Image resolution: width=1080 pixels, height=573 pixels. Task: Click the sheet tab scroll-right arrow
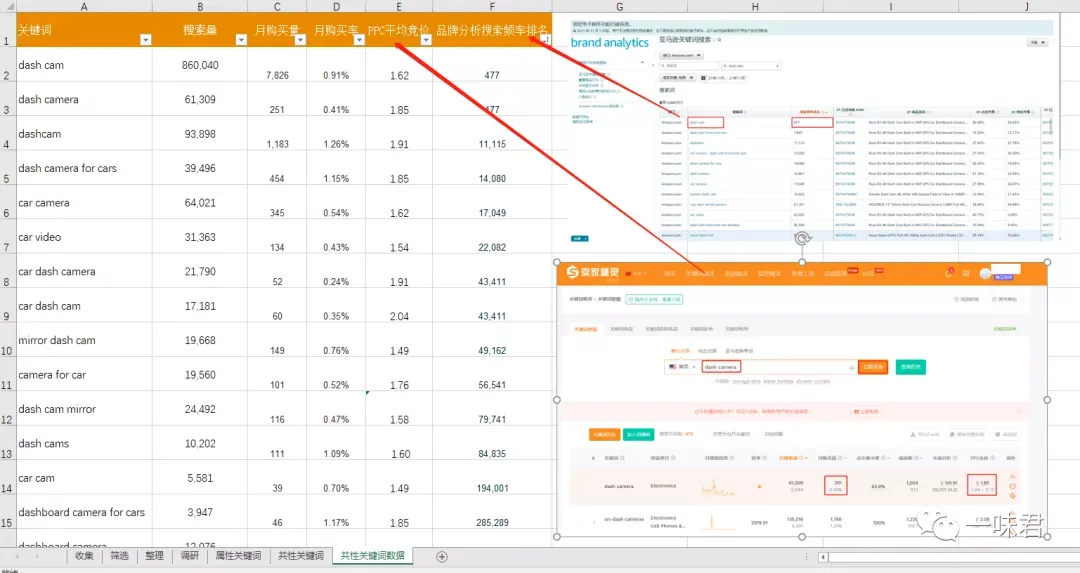(35, 556)
